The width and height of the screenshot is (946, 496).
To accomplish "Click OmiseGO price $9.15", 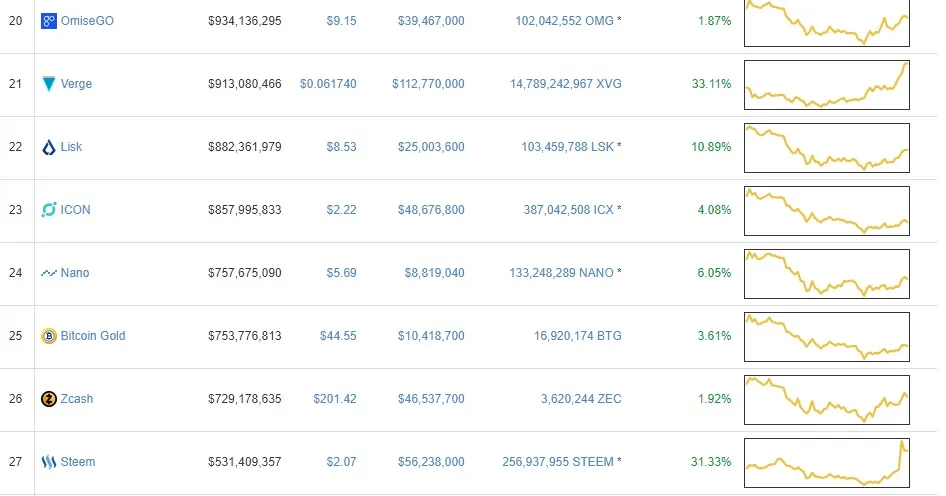I will pyautogui.click(x=341, y=21).
